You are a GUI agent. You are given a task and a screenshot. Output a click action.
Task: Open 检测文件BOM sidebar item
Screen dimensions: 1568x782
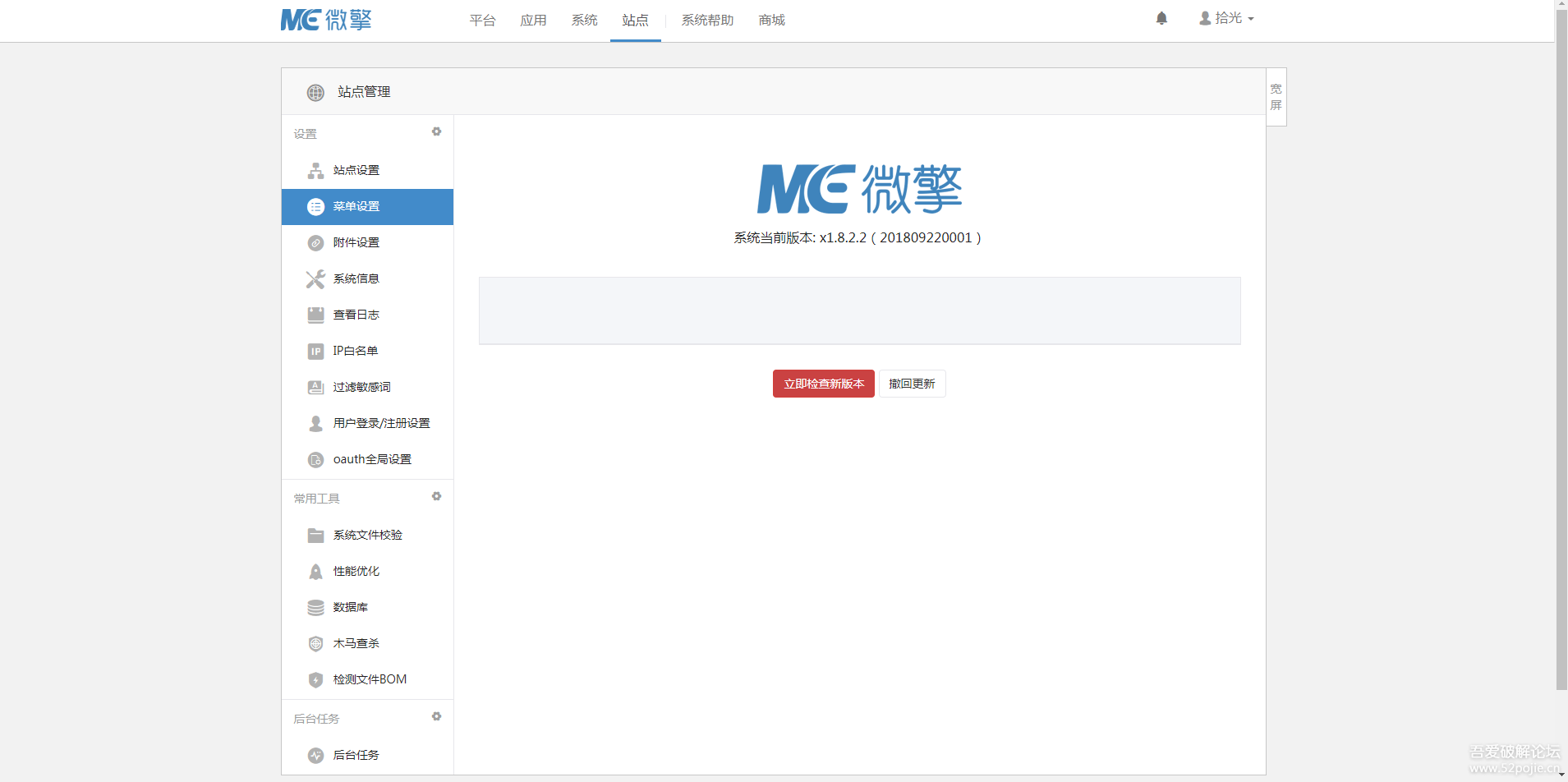[x=367, y=680]
